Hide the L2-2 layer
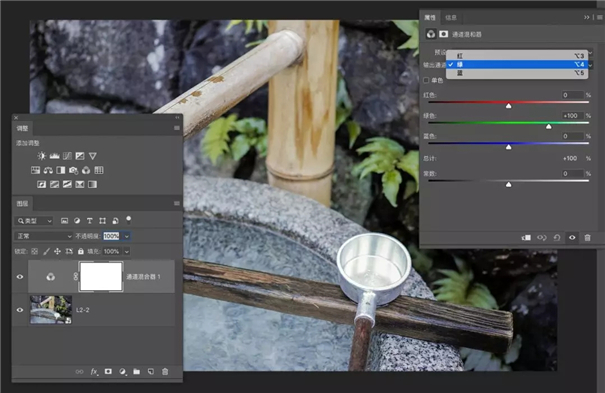 (x=20, y=310)
